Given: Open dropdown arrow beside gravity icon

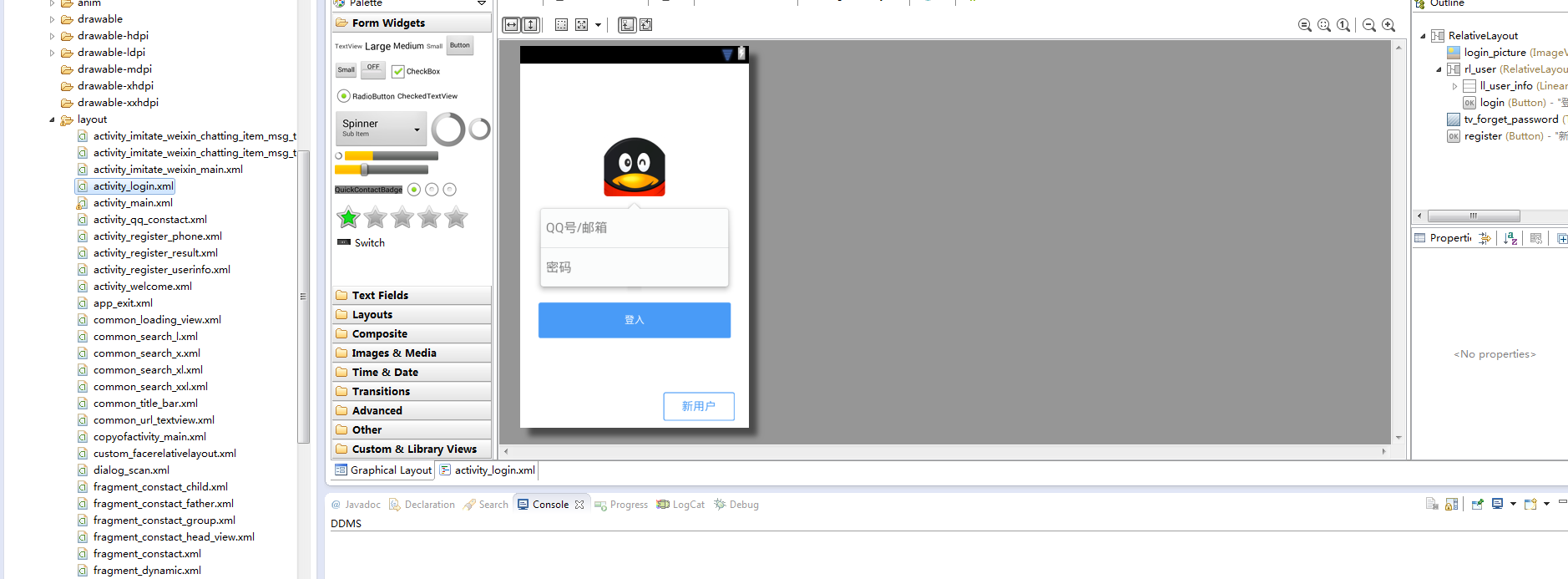Looking at the screenshot, I should click(598, 25).
